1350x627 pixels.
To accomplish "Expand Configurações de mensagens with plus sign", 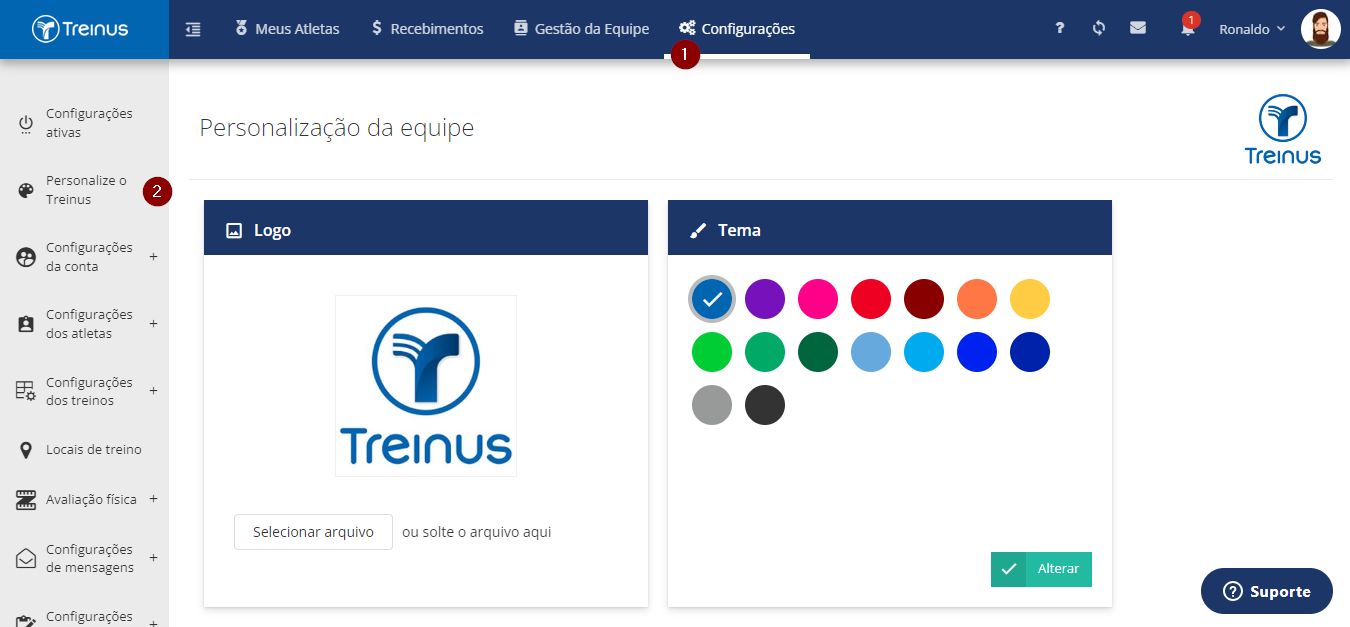I will click(153, 558).
